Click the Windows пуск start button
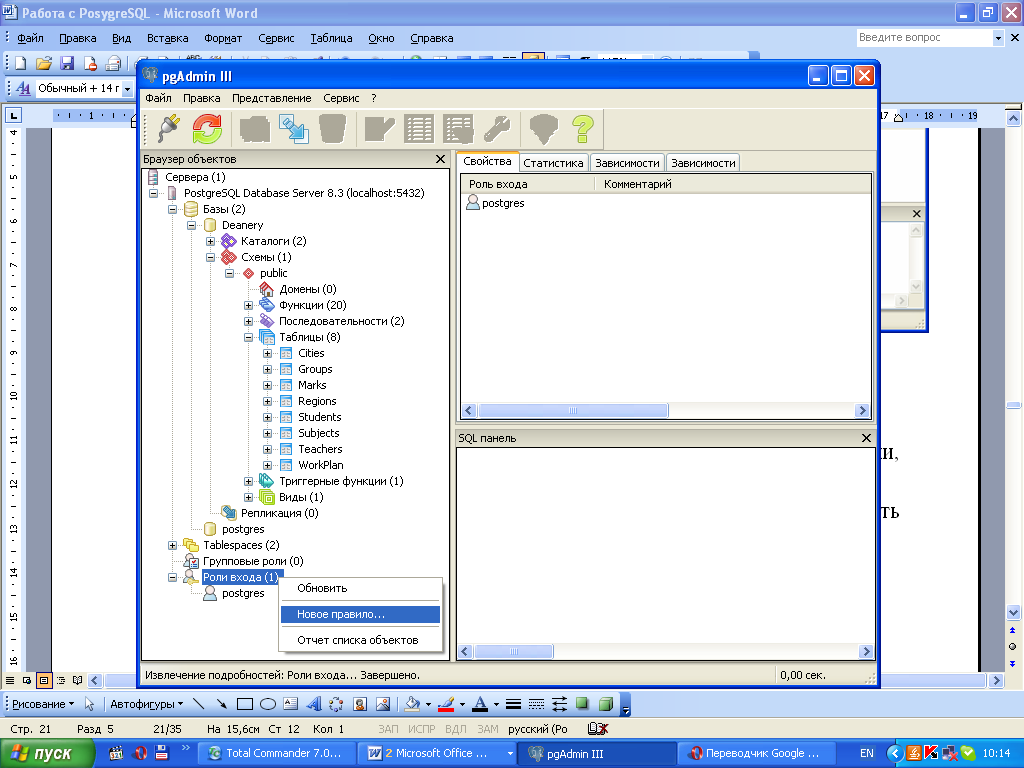 point(47,754)
